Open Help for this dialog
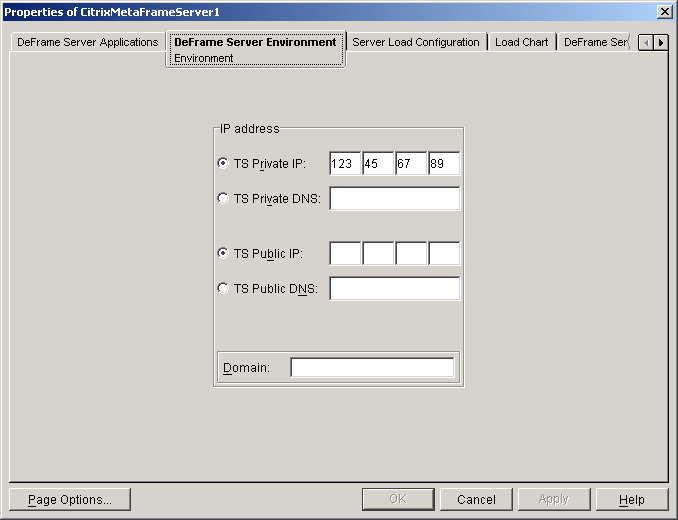The height and width of the screenshot is (520, 678). pos(632,500)
